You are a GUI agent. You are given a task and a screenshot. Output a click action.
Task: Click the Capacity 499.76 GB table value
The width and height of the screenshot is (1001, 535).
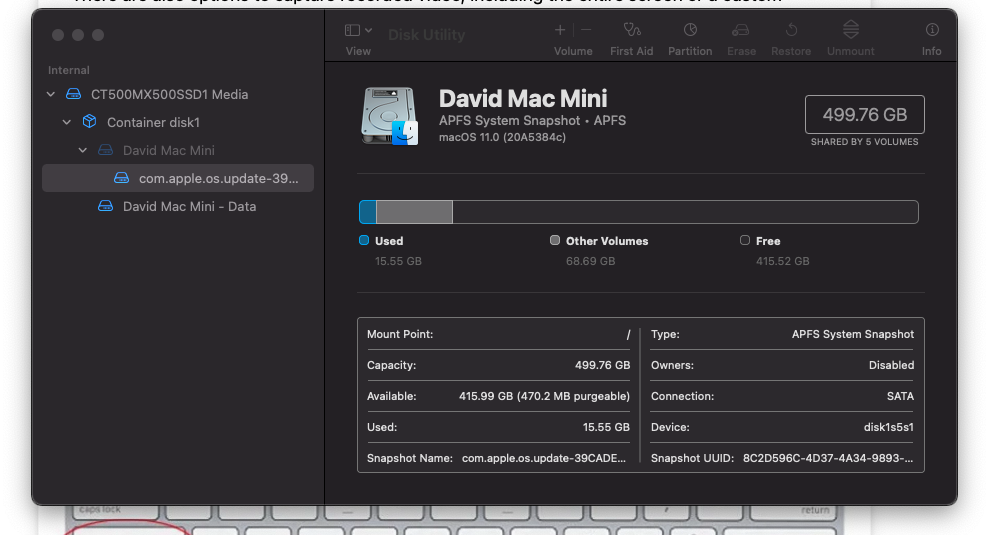(602, 365)
